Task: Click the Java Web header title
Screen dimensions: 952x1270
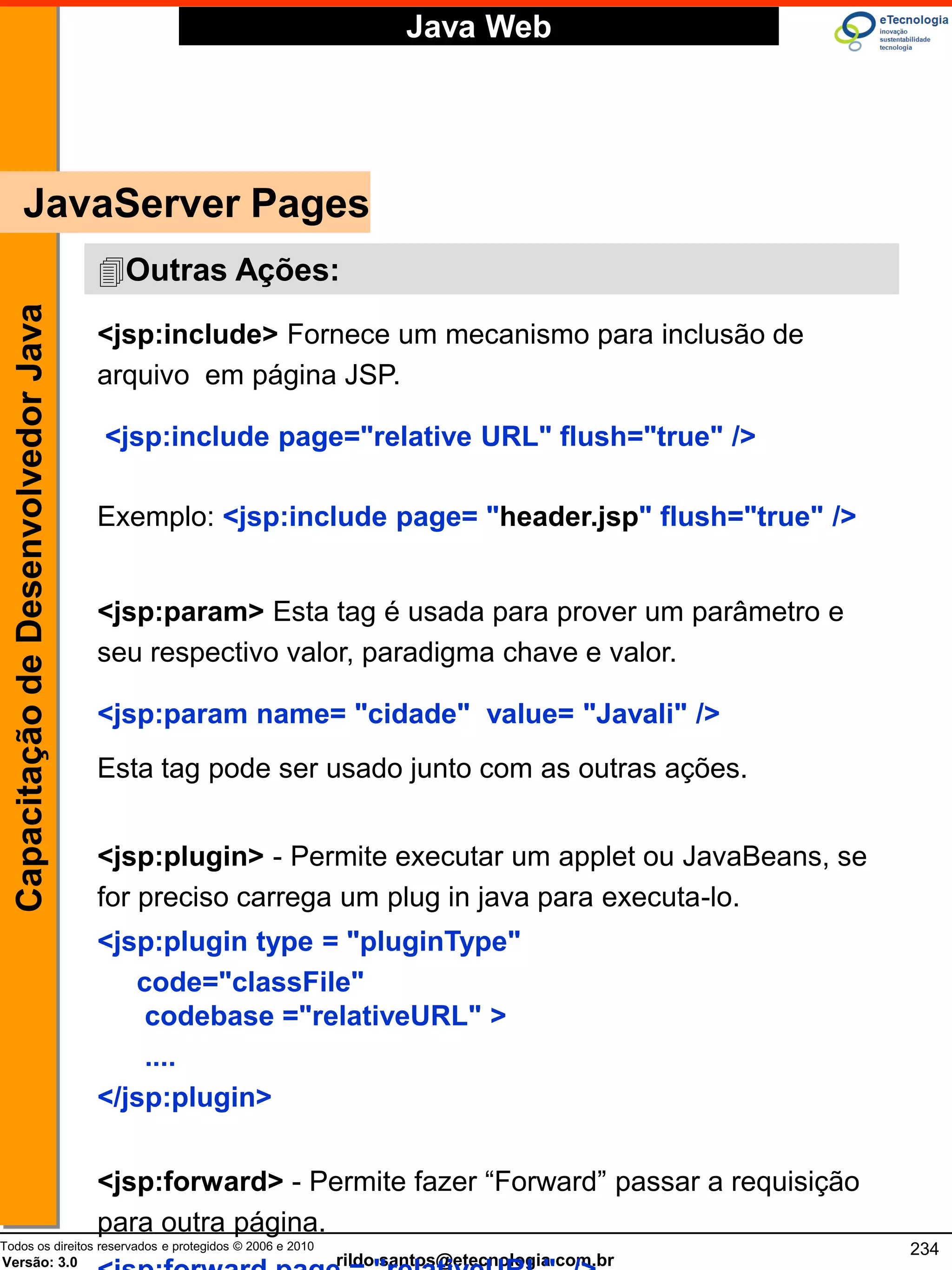Action: pos(478,27)
